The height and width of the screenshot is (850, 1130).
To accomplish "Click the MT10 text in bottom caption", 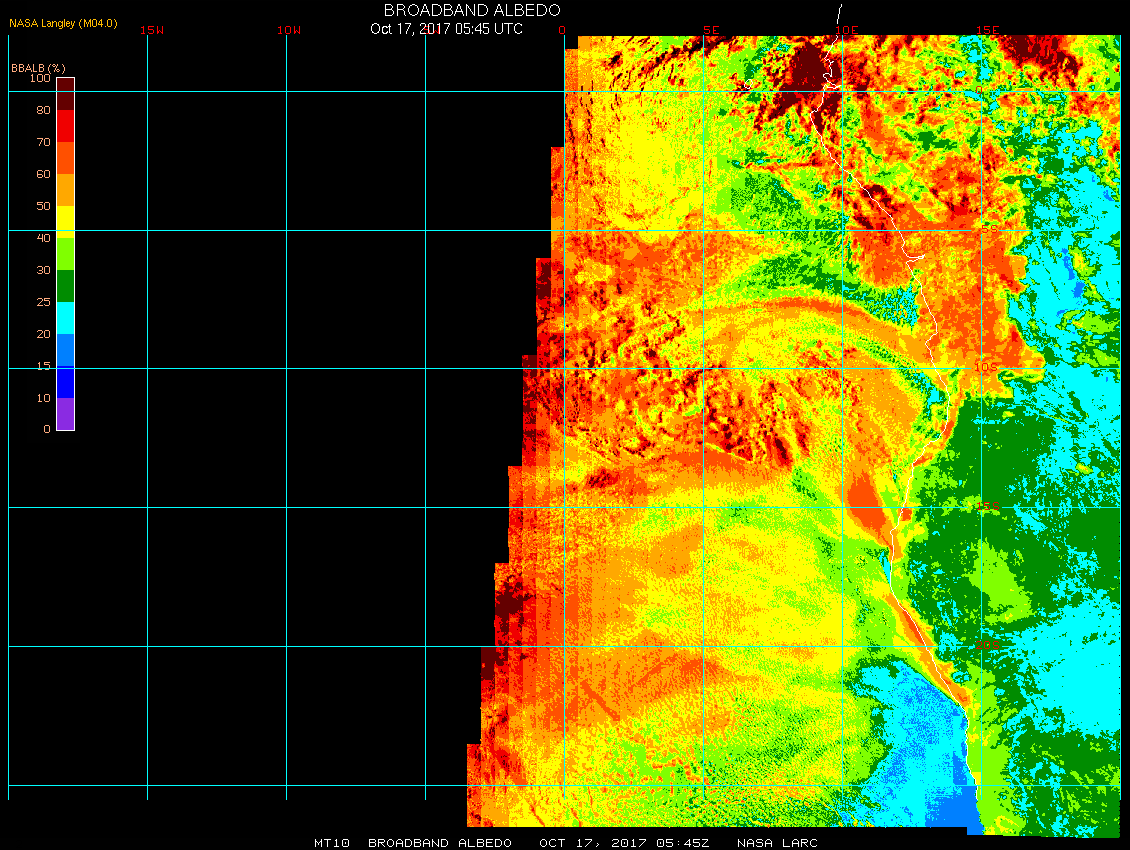I will 331,843.
